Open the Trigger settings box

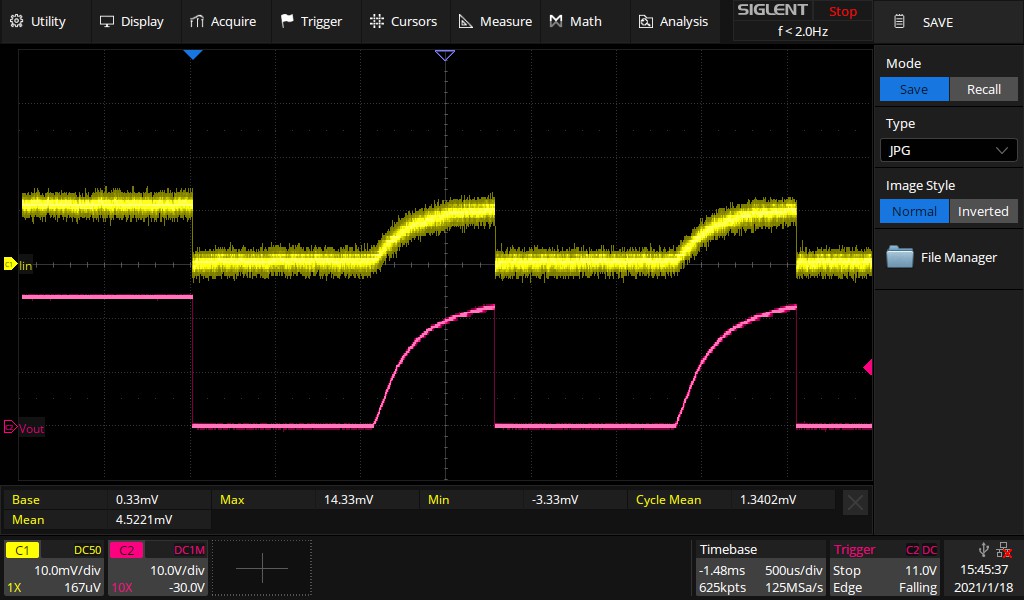point(885,569)
